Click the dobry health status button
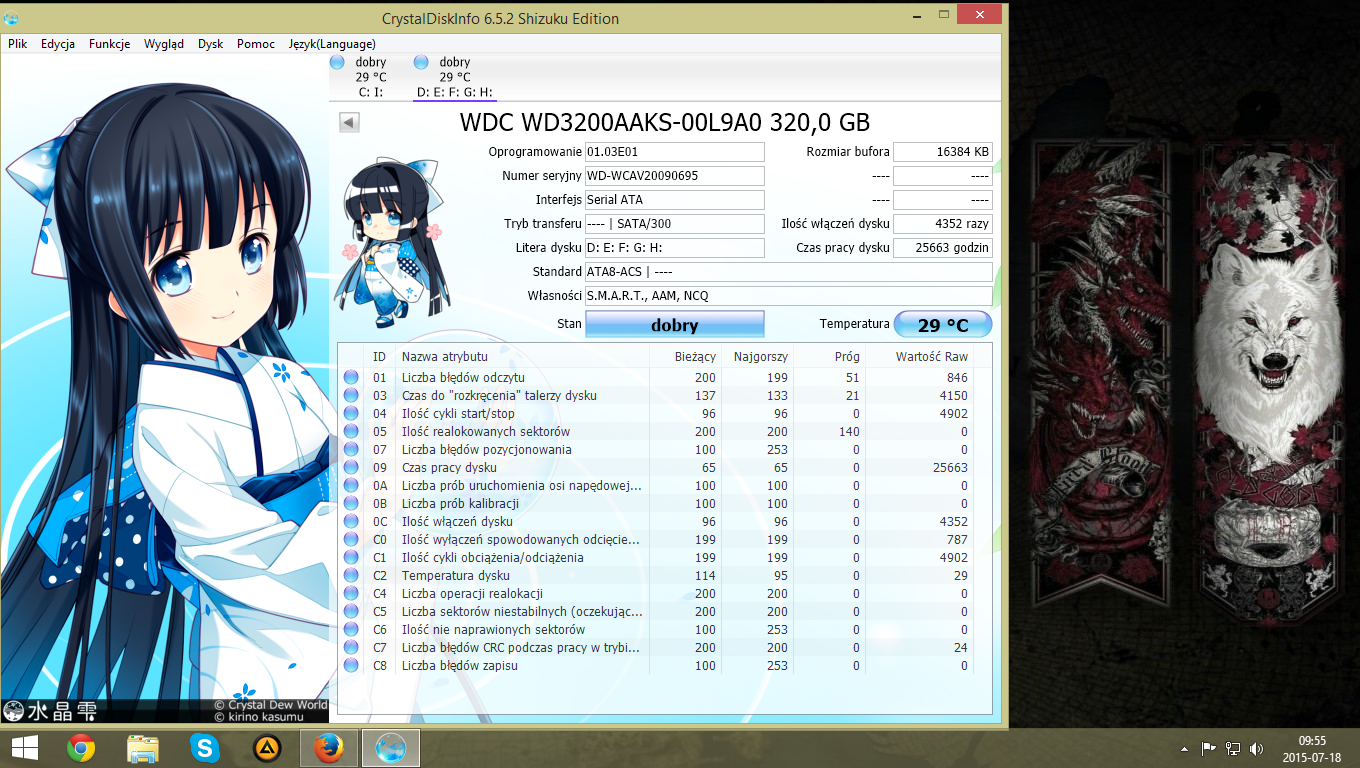 675,325
